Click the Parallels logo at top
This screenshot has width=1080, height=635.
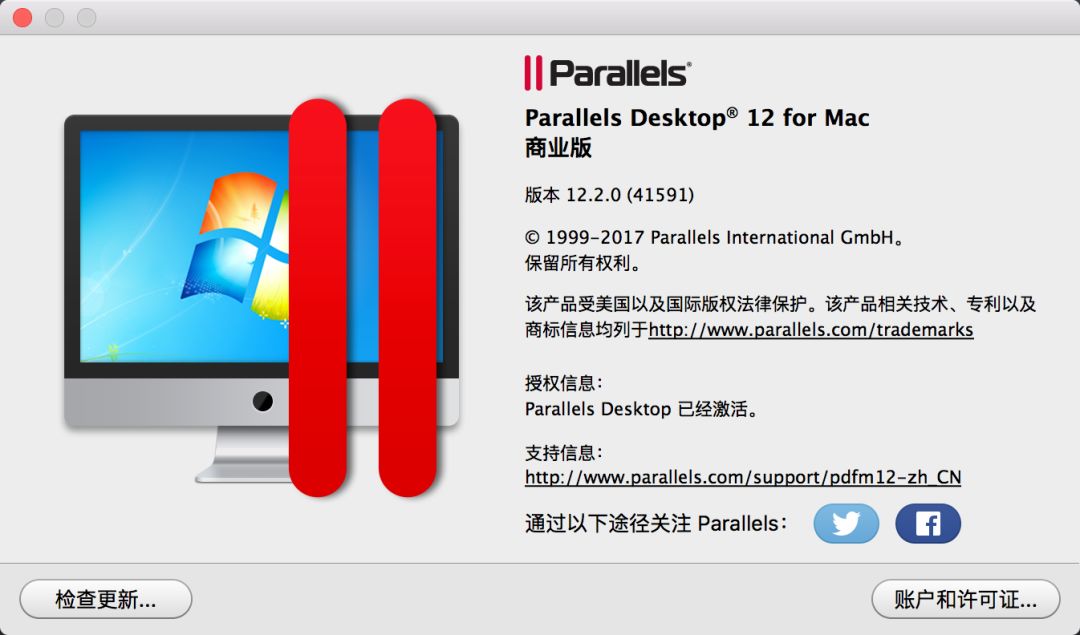coord(608,73)
